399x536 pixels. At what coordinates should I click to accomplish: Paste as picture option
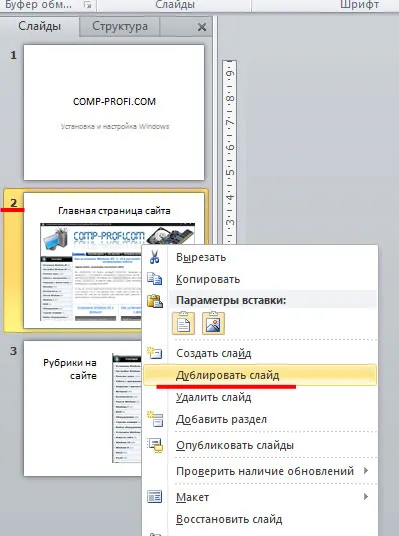click(213, 323)
